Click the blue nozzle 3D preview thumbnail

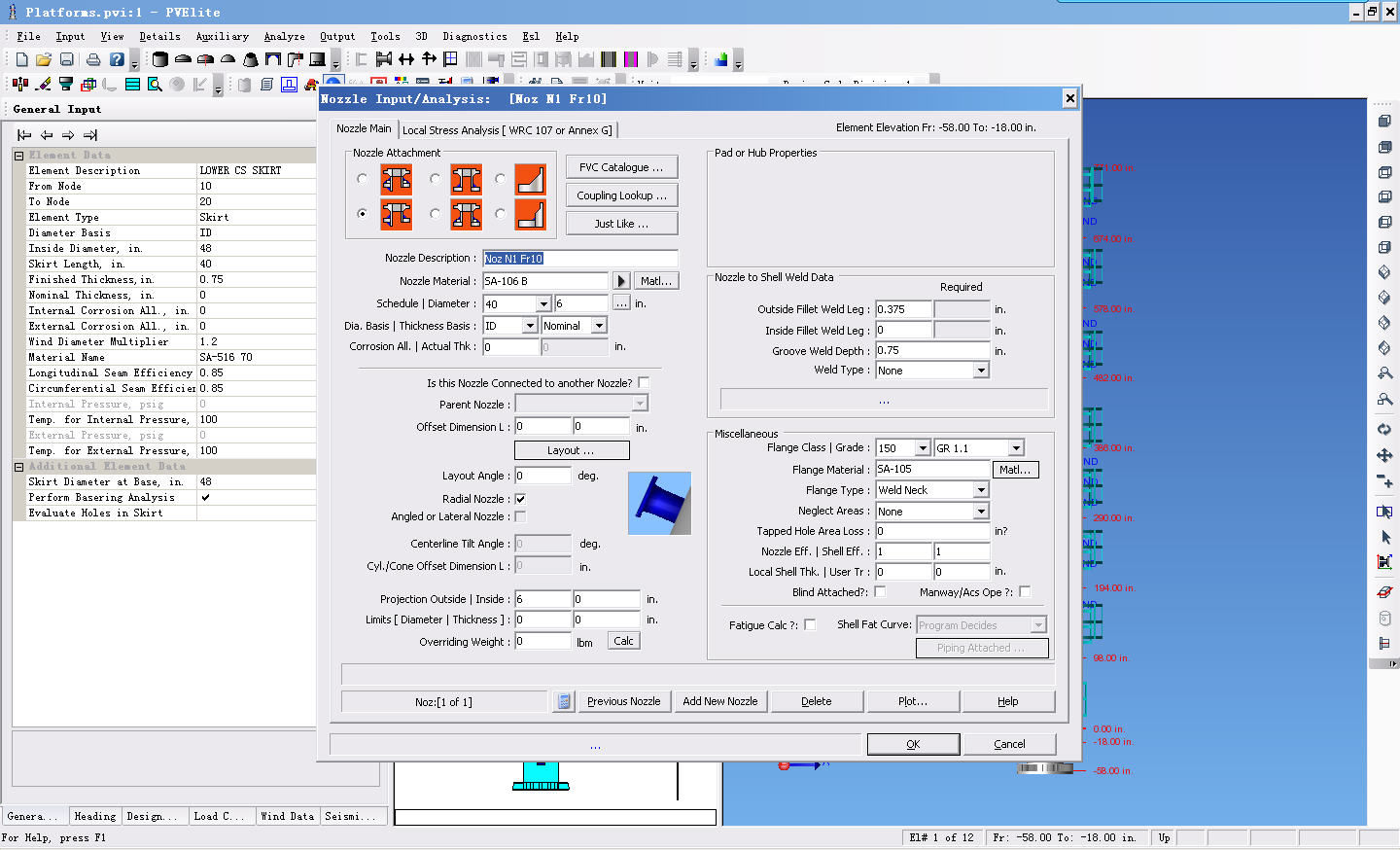[659, 503]
